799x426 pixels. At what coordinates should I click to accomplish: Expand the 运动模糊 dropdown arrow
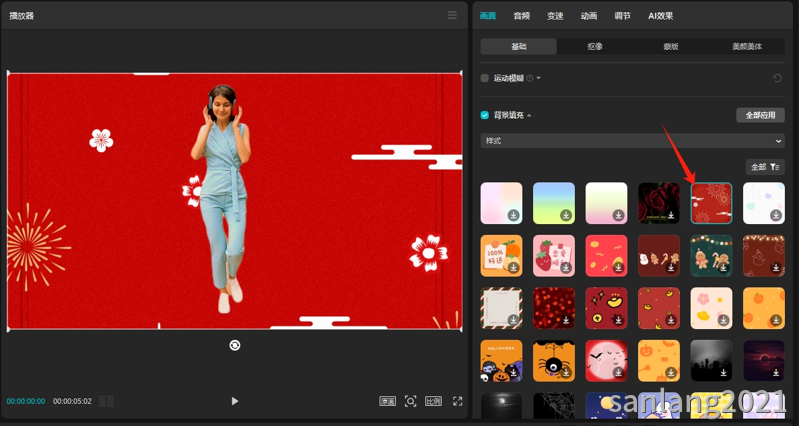539,78
